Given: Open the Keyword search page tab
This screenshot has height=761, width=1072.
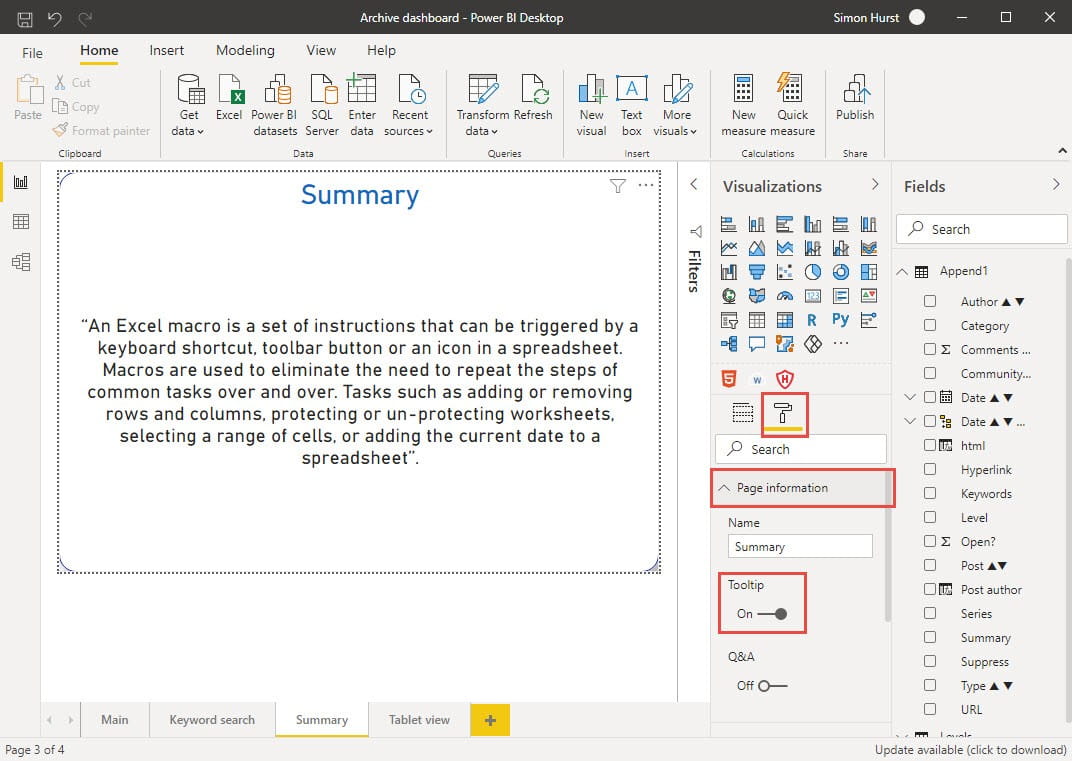Looking at the screenshot, I should point(211,719).
